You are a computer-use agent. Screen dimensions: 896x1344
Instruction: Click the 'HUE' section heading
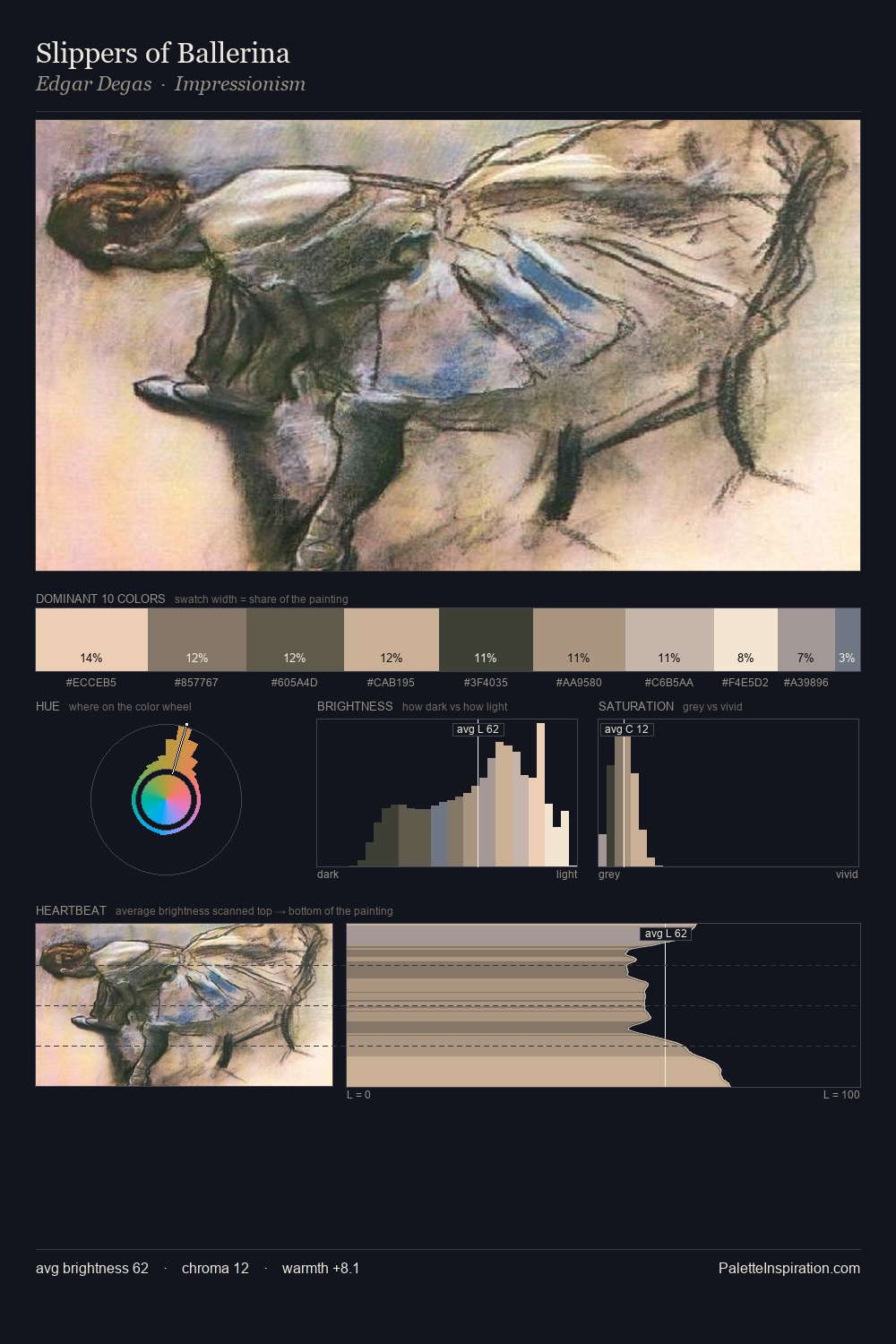(47, 706)
